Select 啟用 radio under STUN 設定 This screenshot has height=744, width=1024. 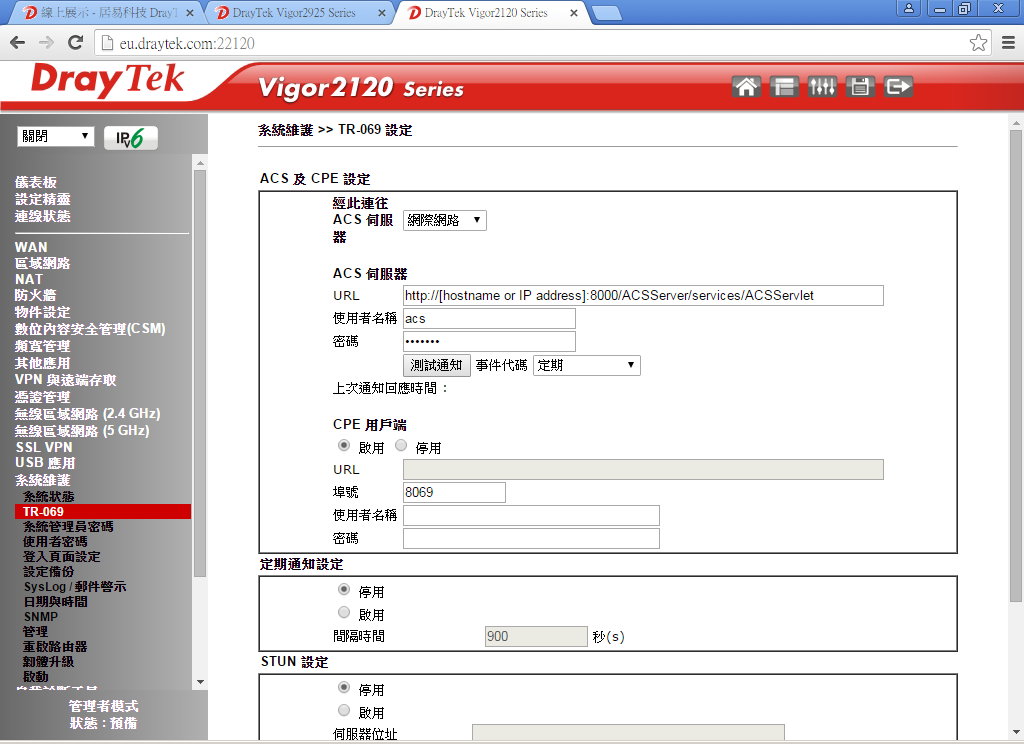(344, 710)
